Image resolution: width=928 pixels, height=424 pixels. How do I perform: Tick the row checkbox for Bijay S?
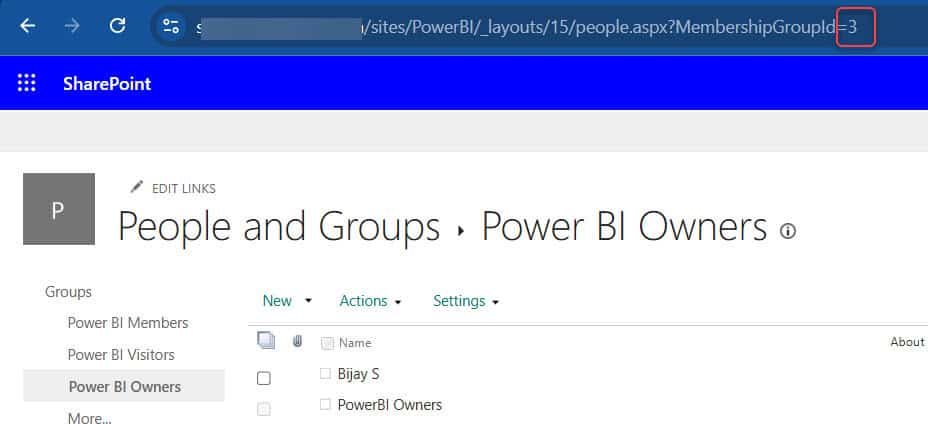[x=263, y=378]
